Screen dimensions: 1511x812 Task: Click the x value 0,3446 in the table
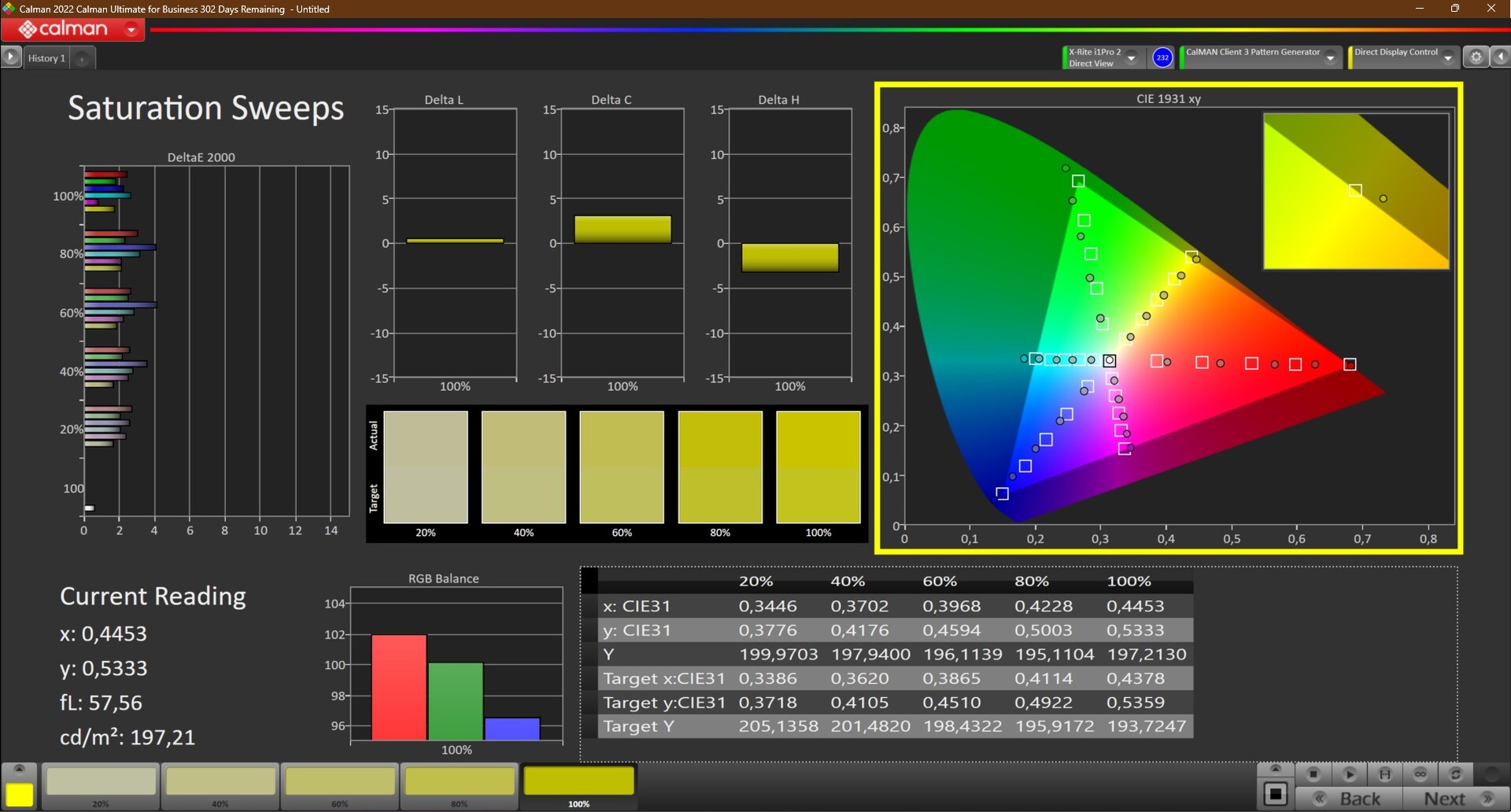tap(767, 606)
